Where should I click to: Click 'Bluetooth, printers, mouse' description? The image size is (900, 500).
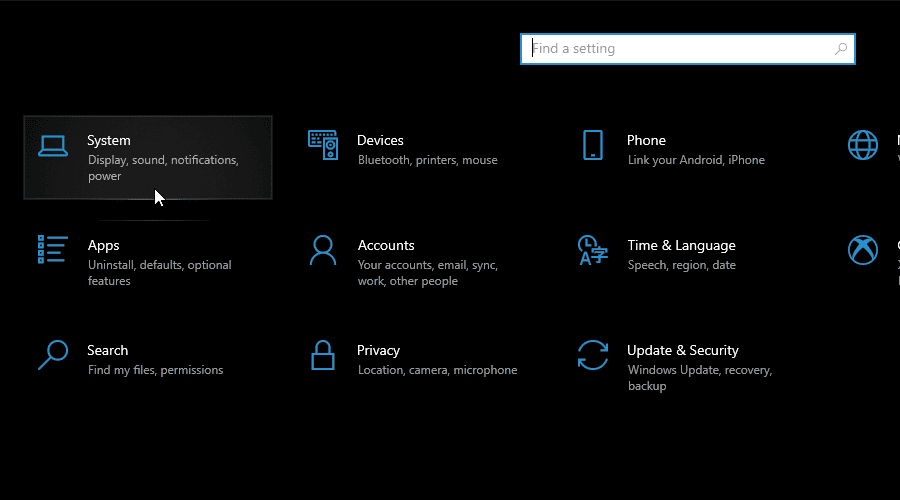428,160
